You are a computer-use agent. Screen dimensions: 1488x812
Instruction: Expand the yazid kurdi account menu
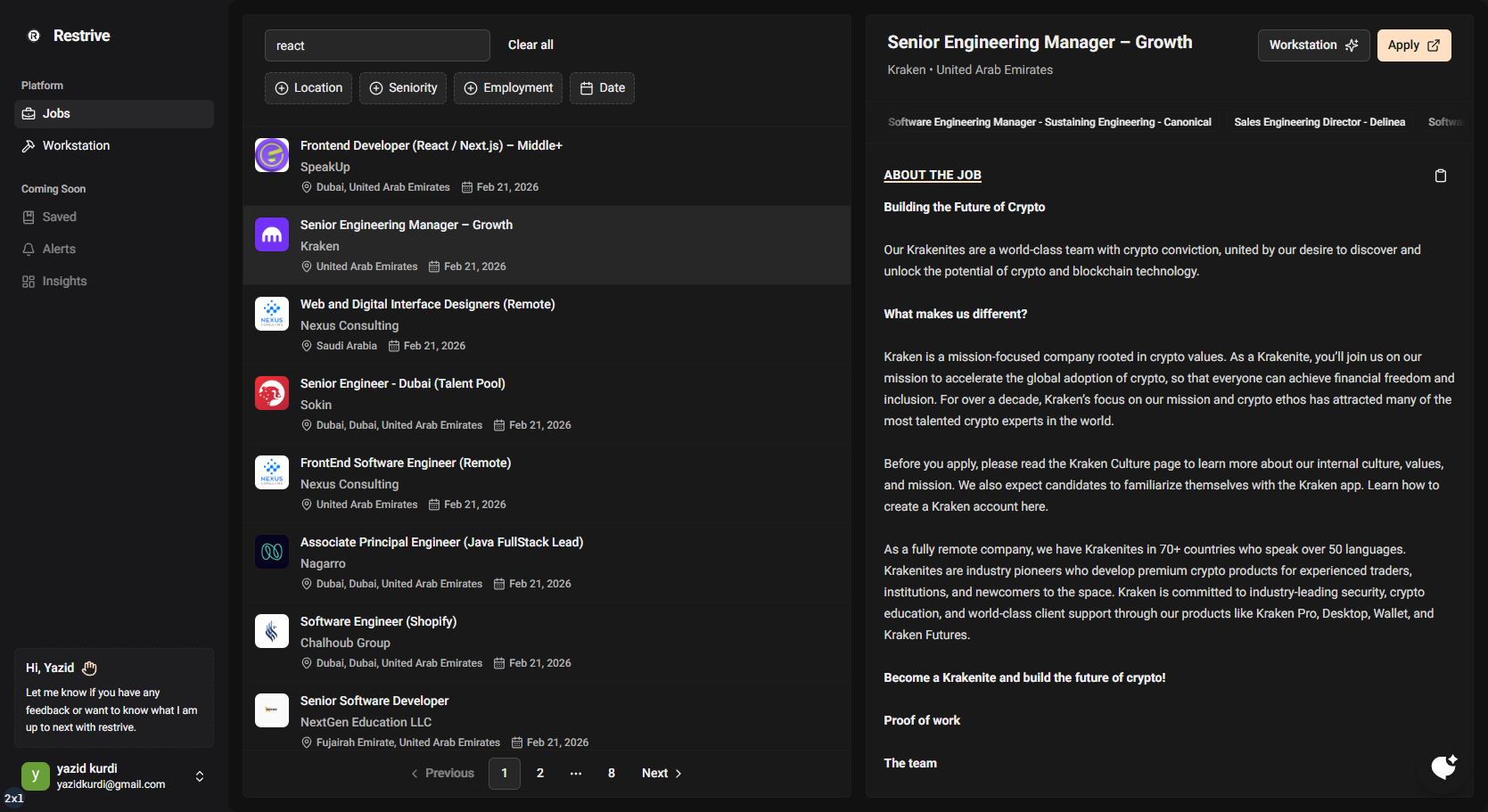200,776
